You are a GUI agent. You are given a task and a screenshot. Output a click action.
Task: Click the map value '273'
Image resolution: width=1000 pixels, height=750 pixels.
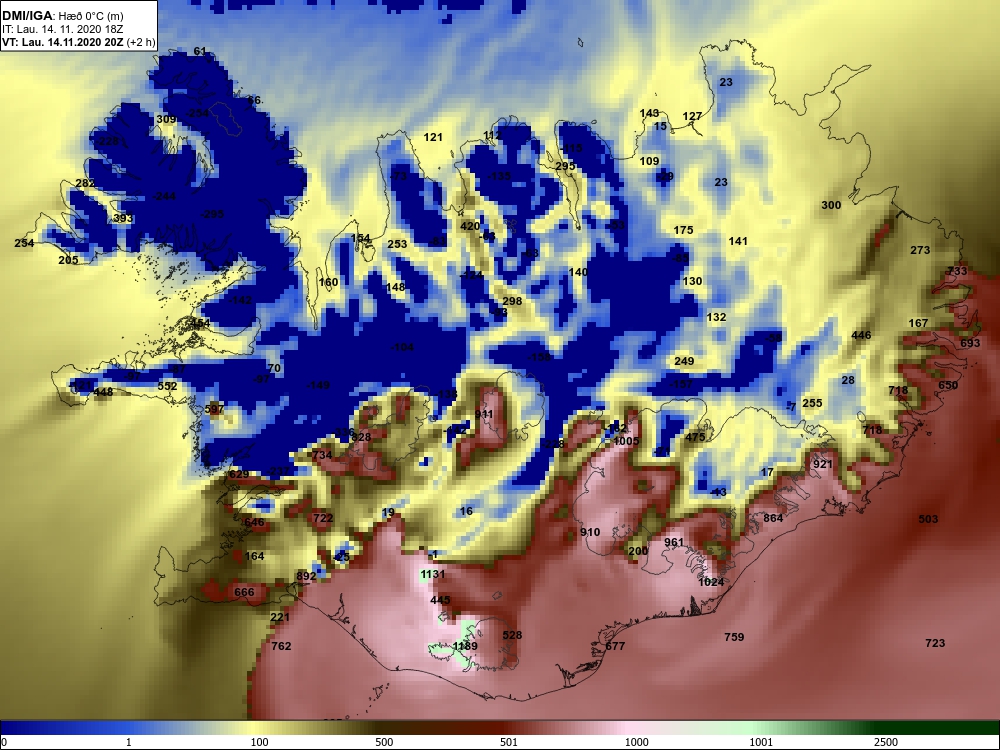[920, 250]
